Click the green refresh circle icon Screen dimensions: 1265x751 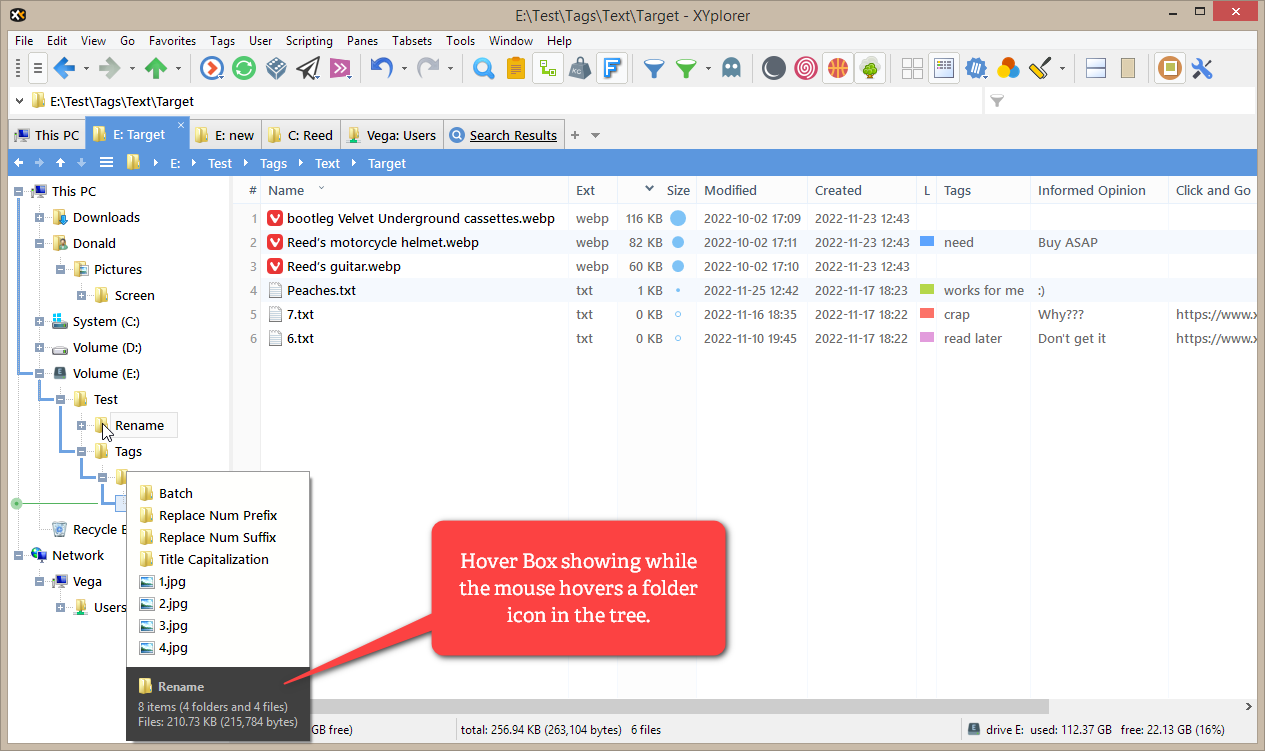point(243,68)
